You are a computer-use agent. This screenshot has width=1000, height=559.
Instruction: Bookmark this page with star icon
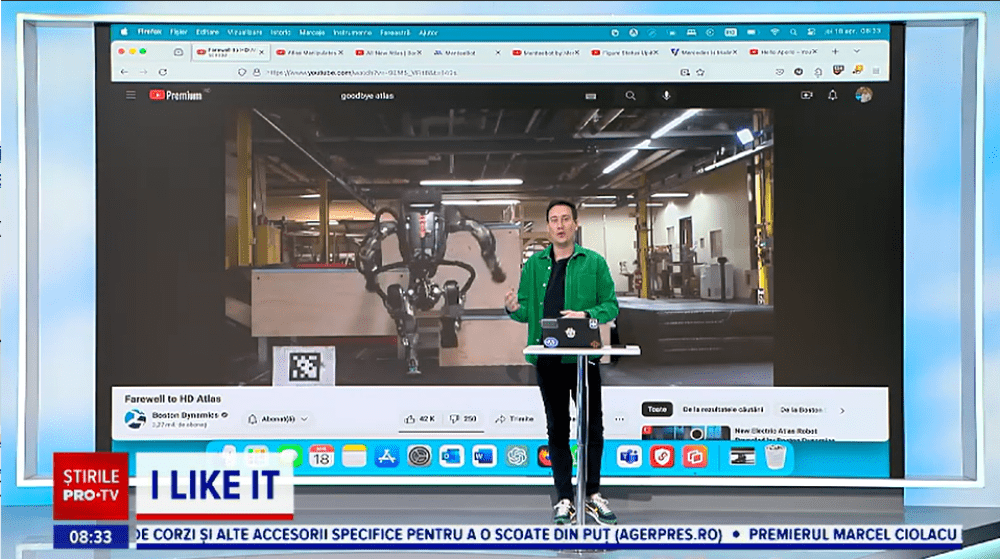[700, 73]
